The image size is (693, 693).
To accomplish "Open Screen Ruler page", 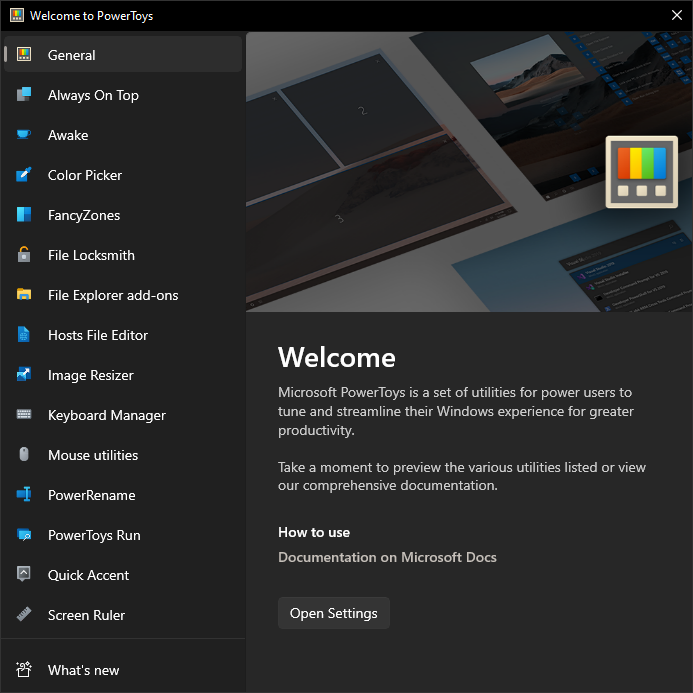I will (123, 615).
